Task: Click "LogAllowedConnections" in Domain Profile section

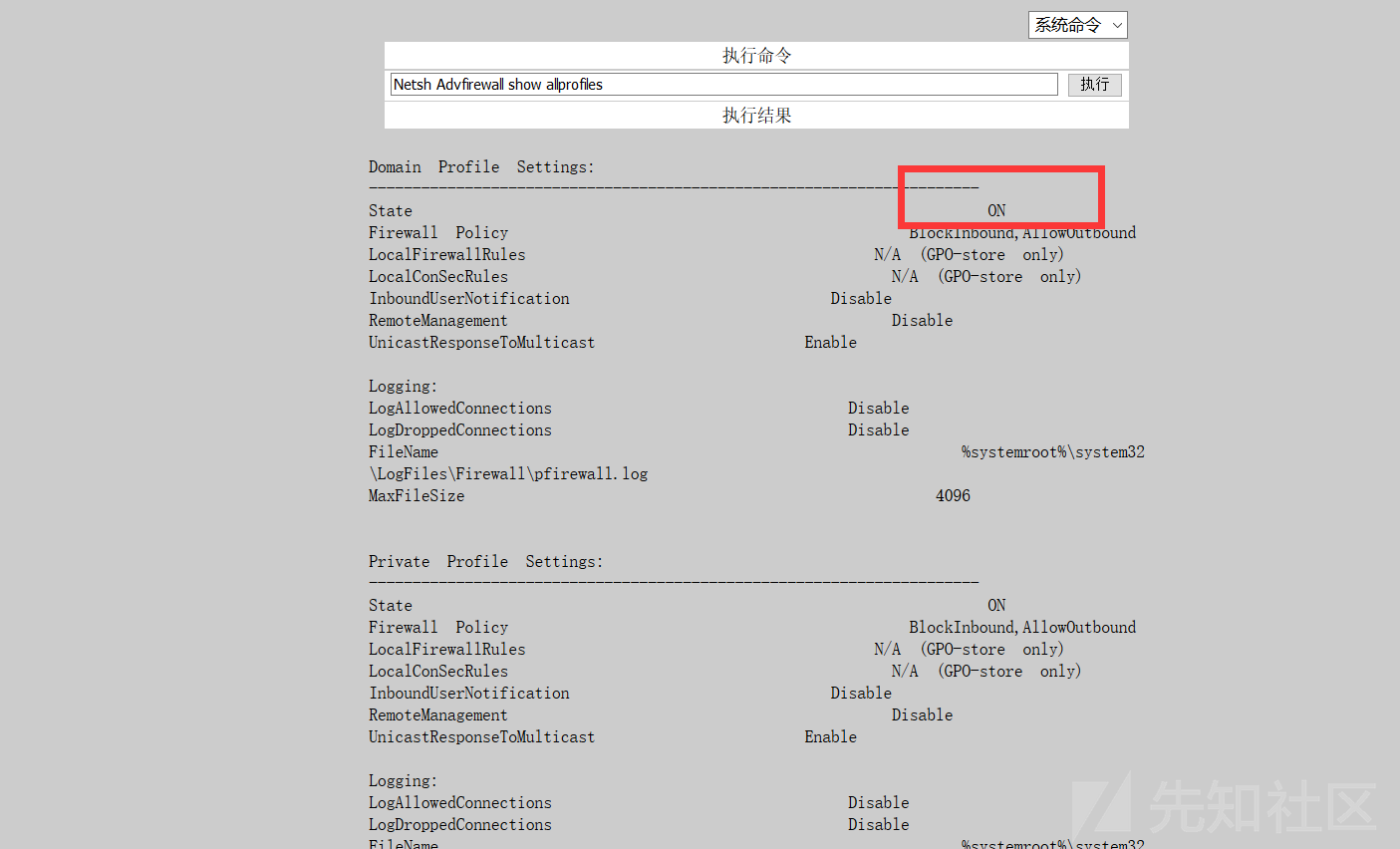Action: pyautogui.click(x=459, y=409)
